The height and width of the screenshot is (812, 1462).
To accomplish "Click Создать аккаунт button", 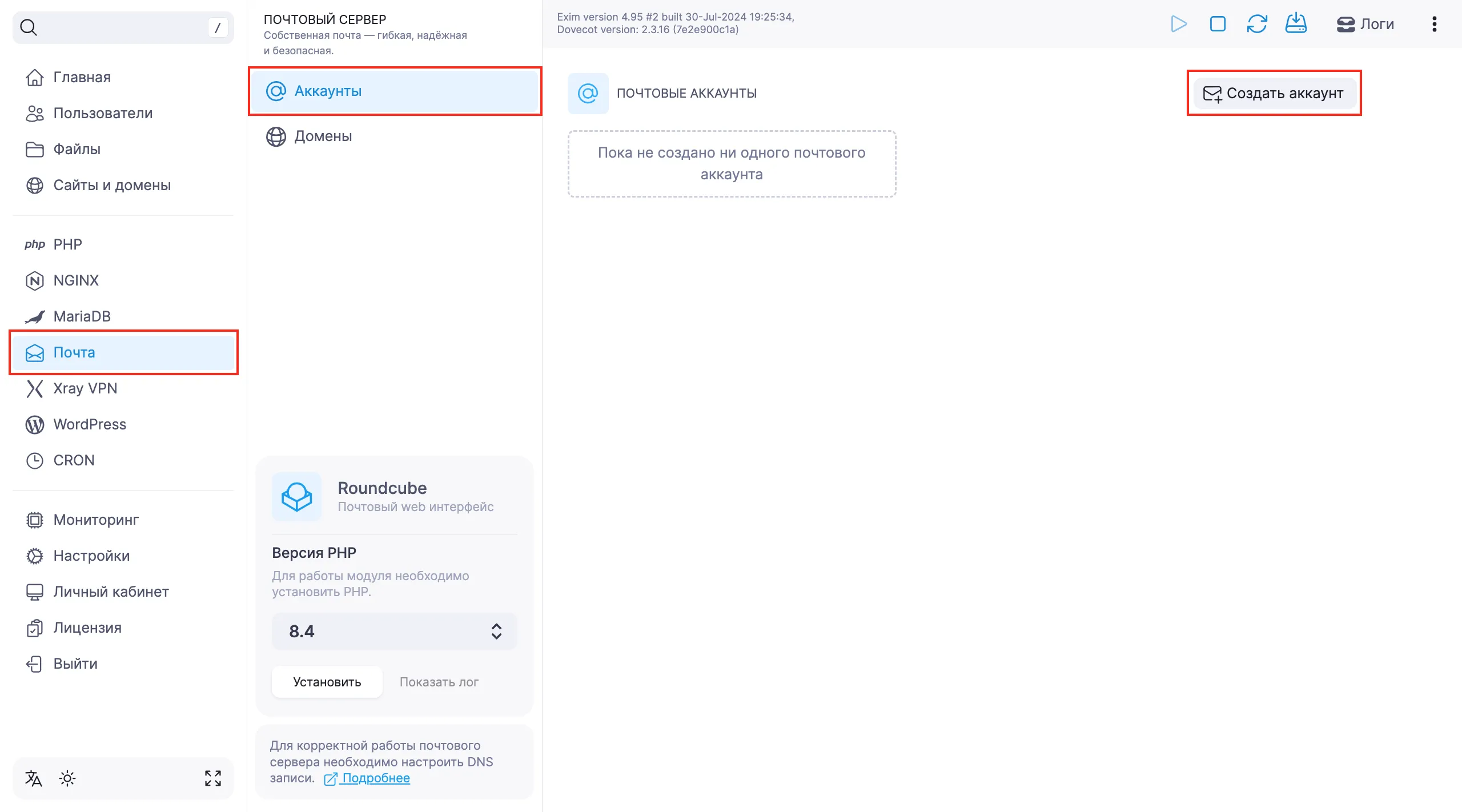I will tap(1274, 93).
